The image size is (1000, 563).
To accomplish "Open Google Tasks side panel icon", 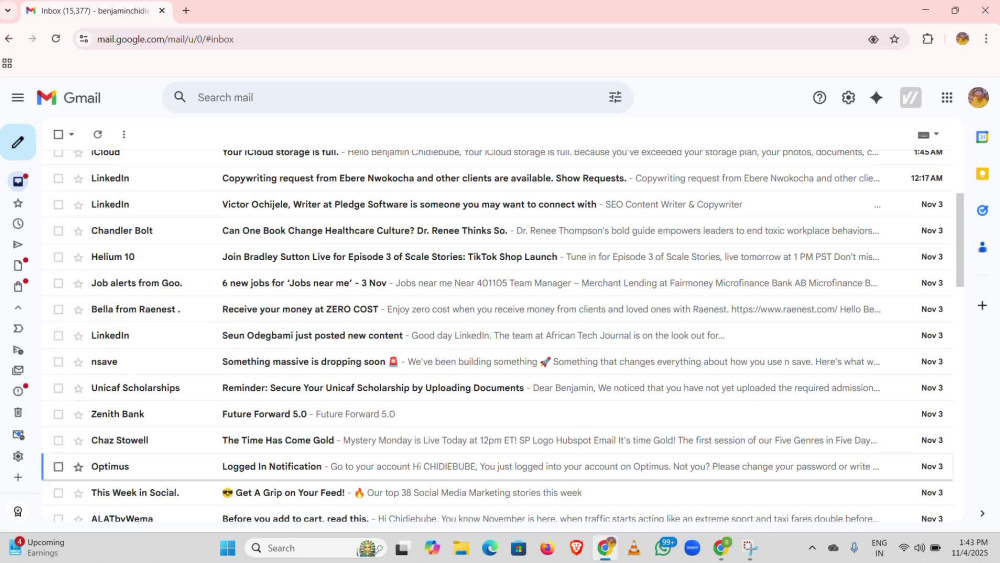I will click(x=982, y=210).
